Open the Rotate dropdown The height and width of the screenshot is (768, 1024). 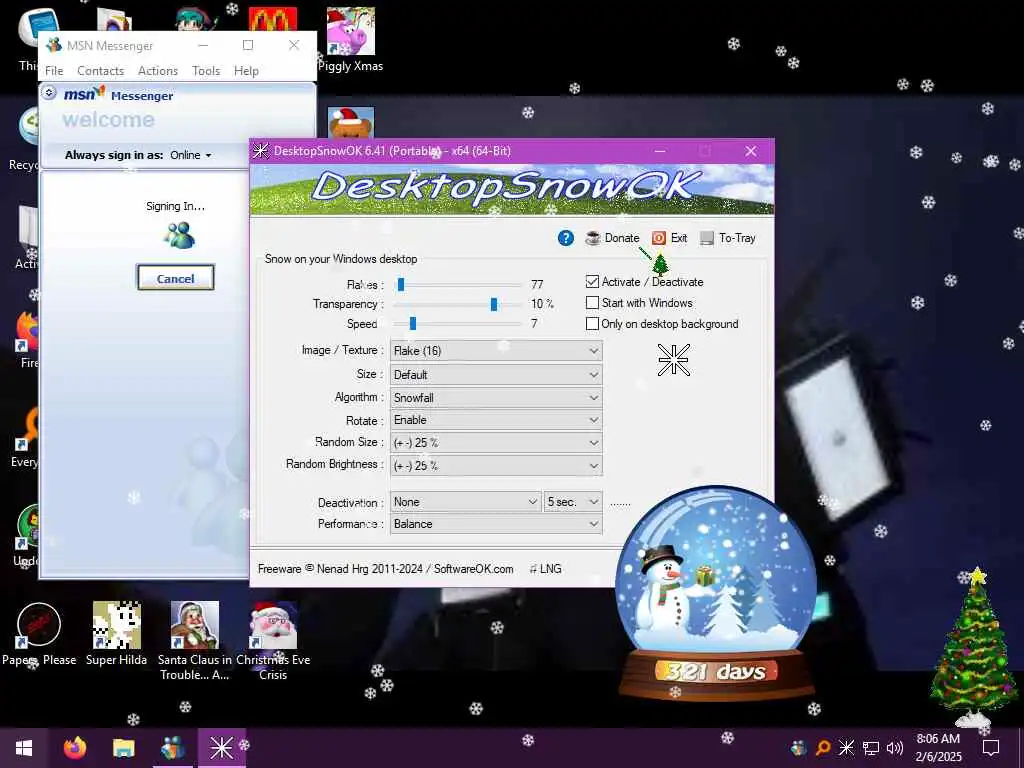[496, 420]
